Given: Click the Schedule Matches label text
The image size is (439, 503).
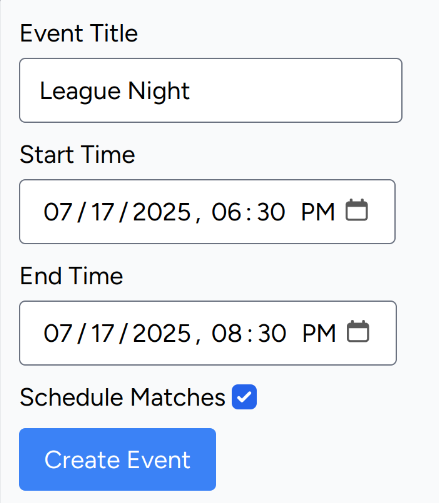Looking at the screenshot, I should coord(123,397).
